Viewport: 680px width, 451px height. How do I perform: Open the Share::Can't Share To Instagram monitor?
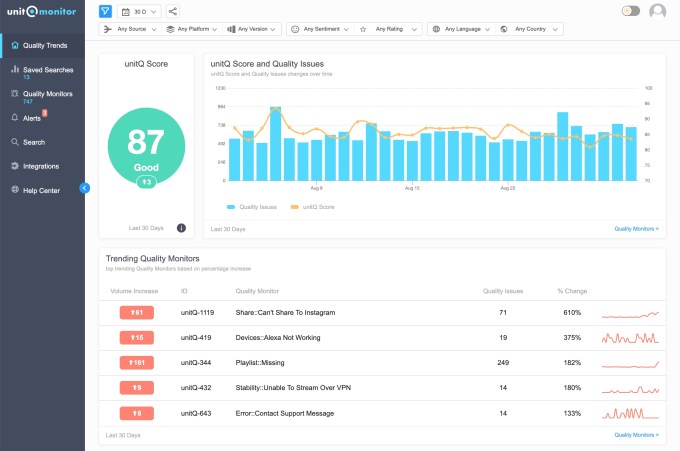pos(283,313)
